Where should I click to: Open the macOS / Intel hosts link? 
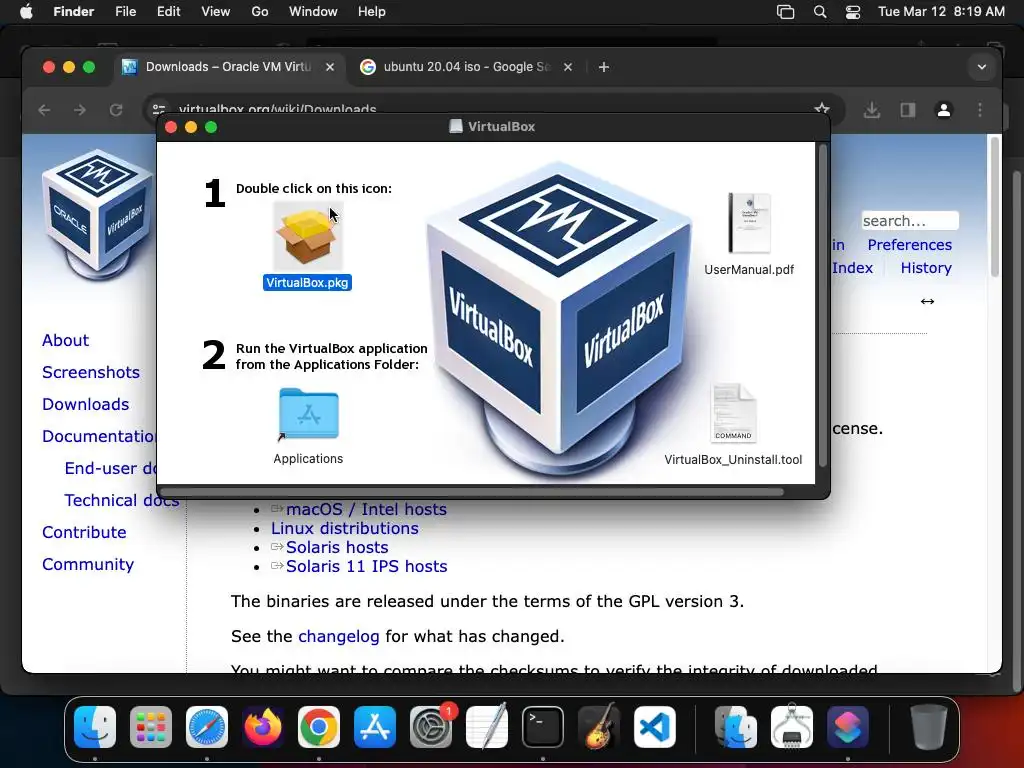366,509
